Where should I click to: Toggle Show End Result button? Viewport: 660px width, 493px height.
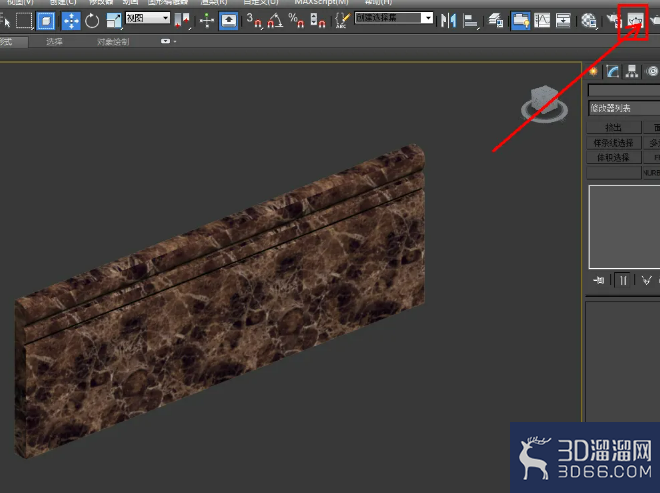coord(623,280)
